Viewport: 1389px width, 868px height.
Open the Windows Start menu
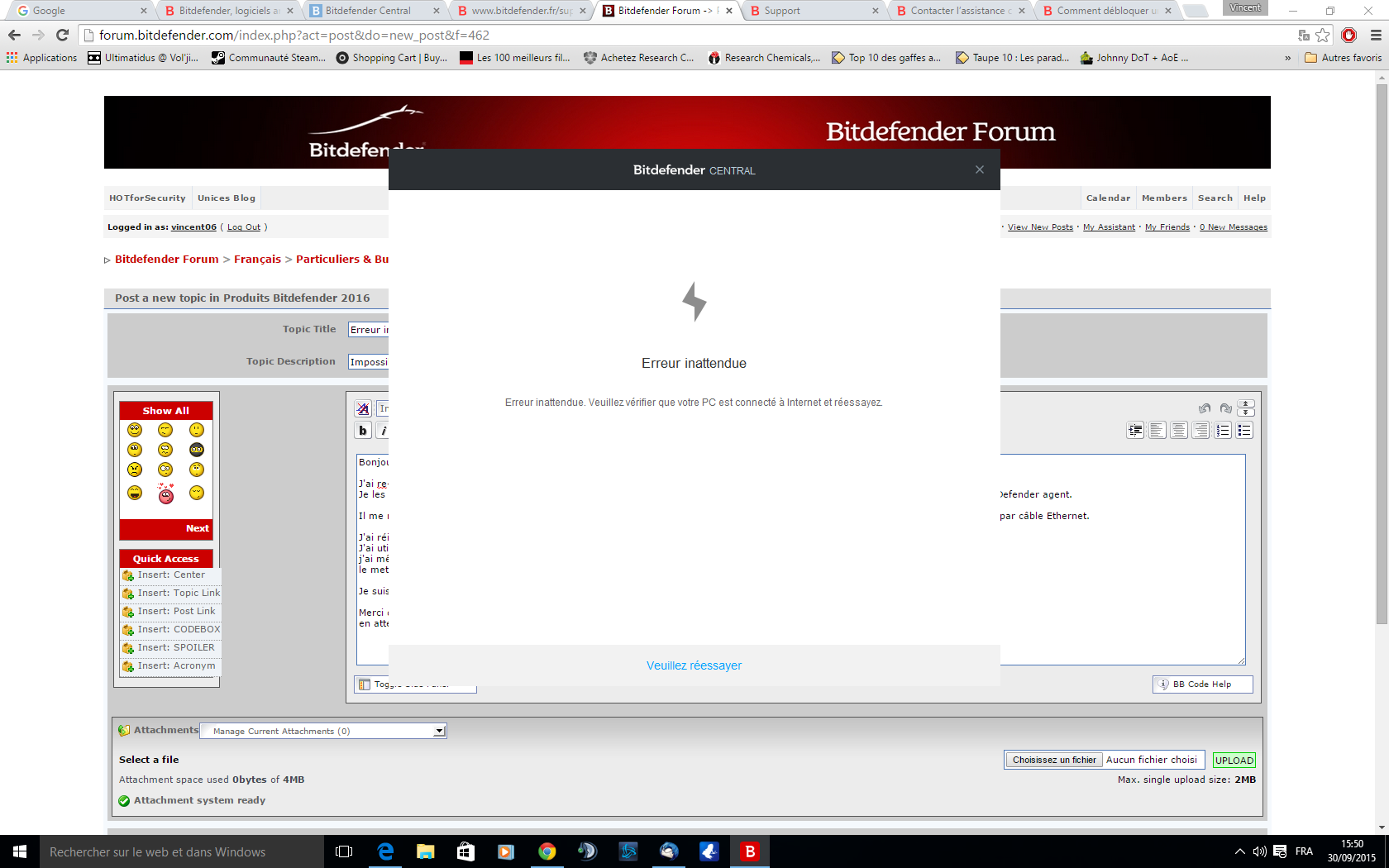pos(20,851)
